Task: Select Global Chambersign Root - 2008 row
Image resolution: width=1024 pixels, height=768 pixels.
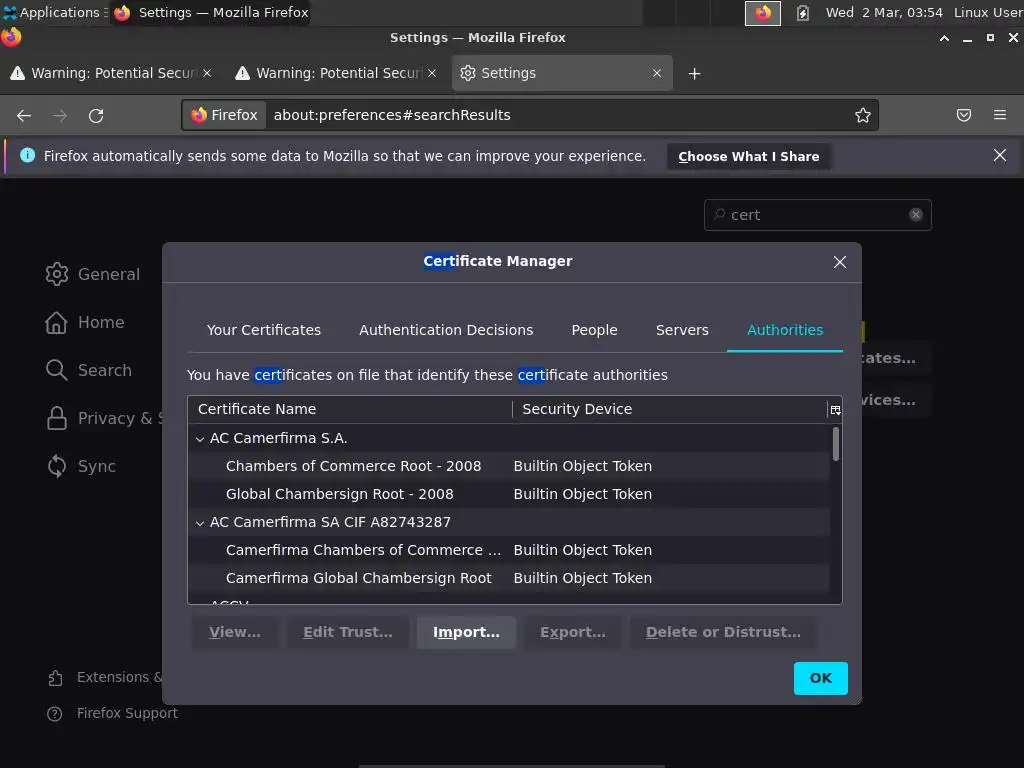Action: (x=509, y=494)
